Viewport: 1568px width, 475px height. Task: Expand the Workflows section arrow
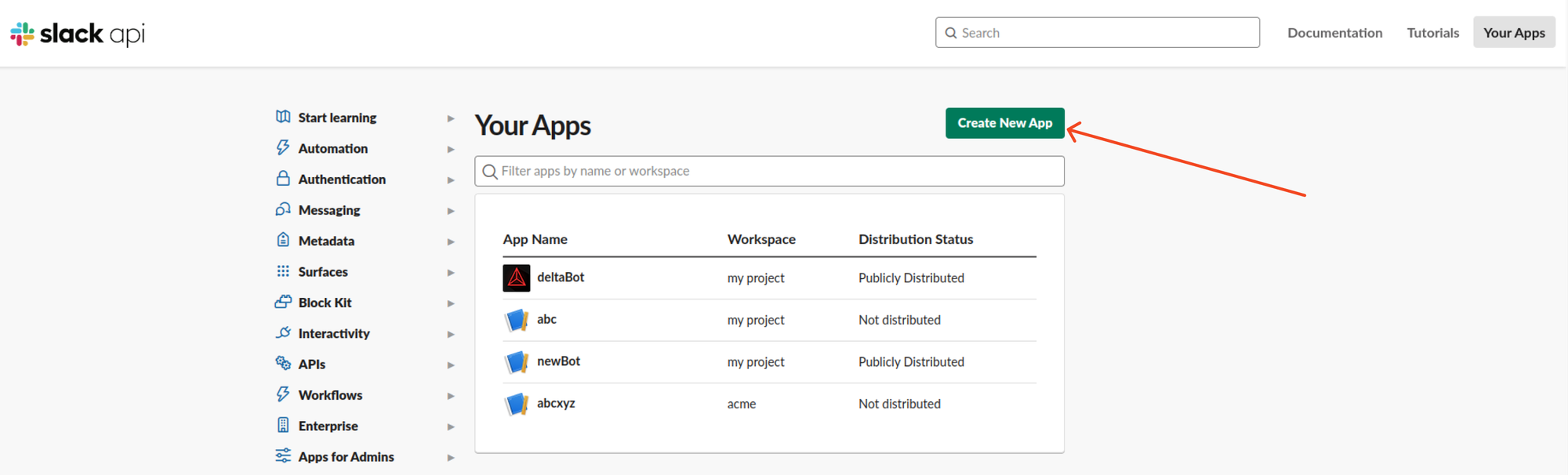point(451,396)
